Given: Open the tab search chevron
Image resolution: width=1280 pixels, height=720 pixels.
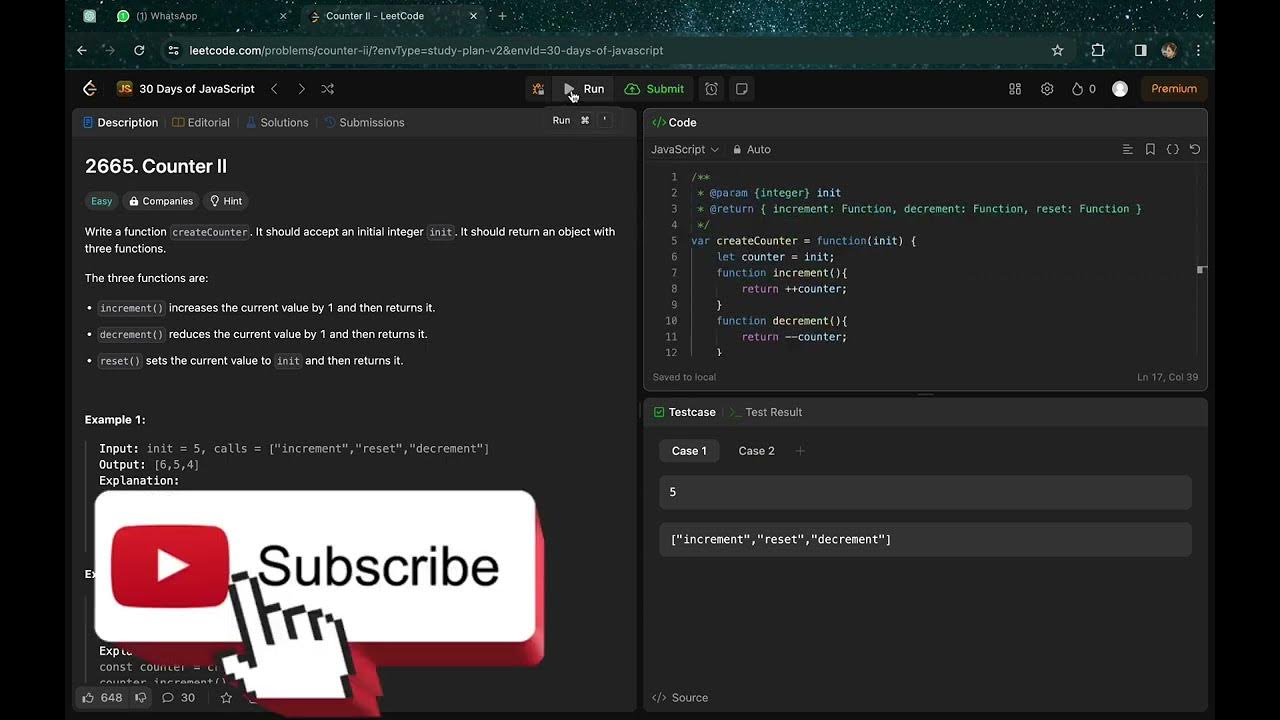Looking at the screenshot, I should (x=1200, y=16).
